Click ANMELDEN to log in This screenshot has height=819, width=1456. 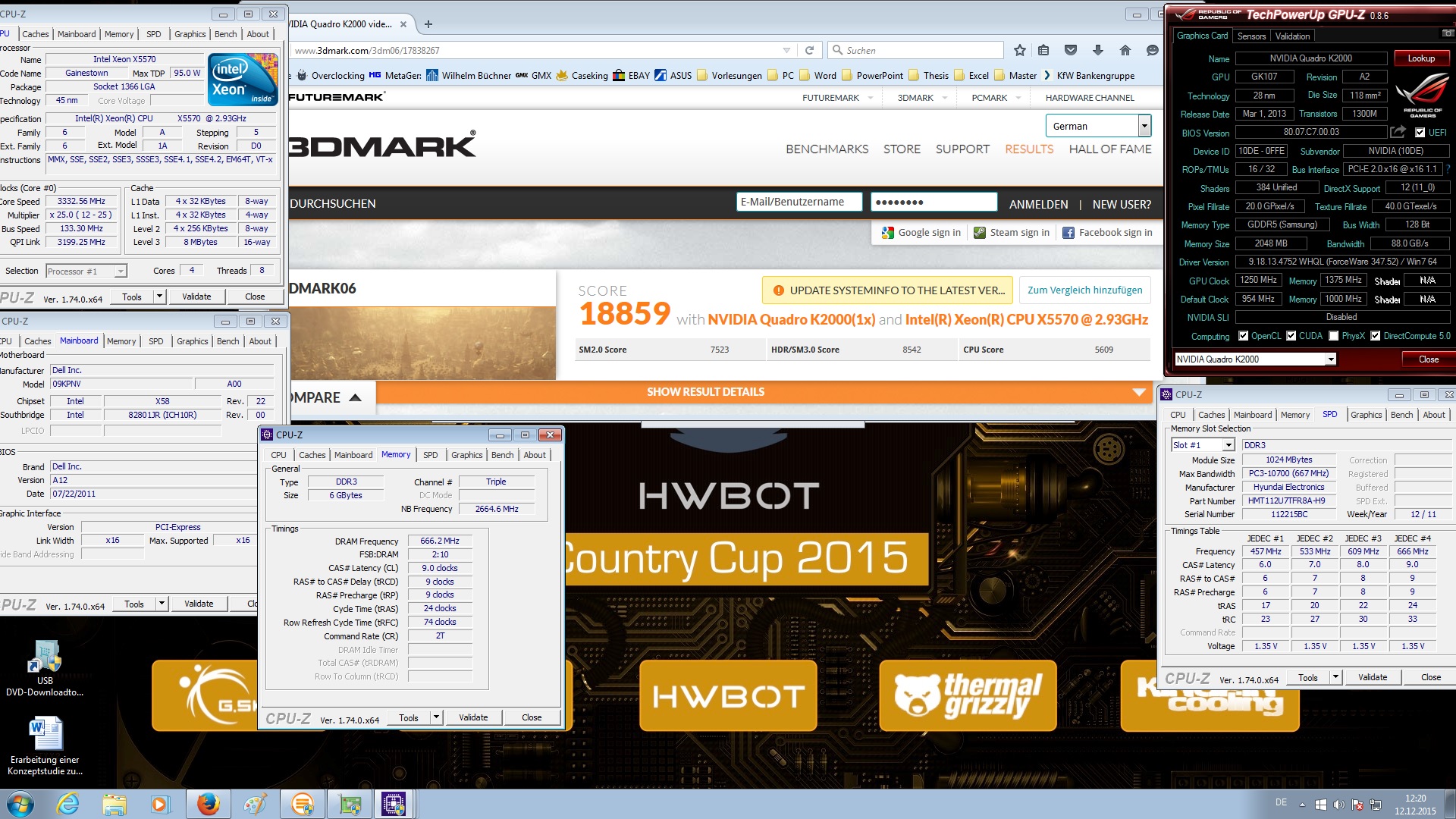click(1038, 205)
